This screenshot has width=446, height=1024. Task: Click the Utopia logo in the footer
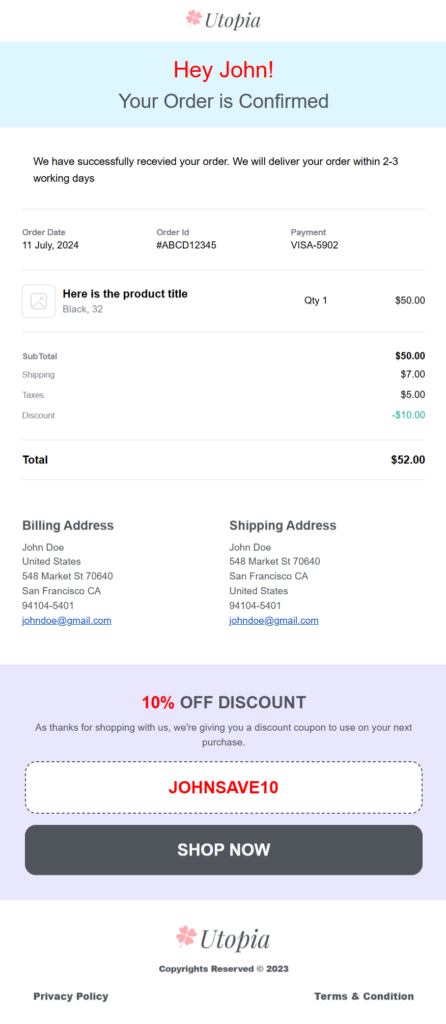point(223,939)
